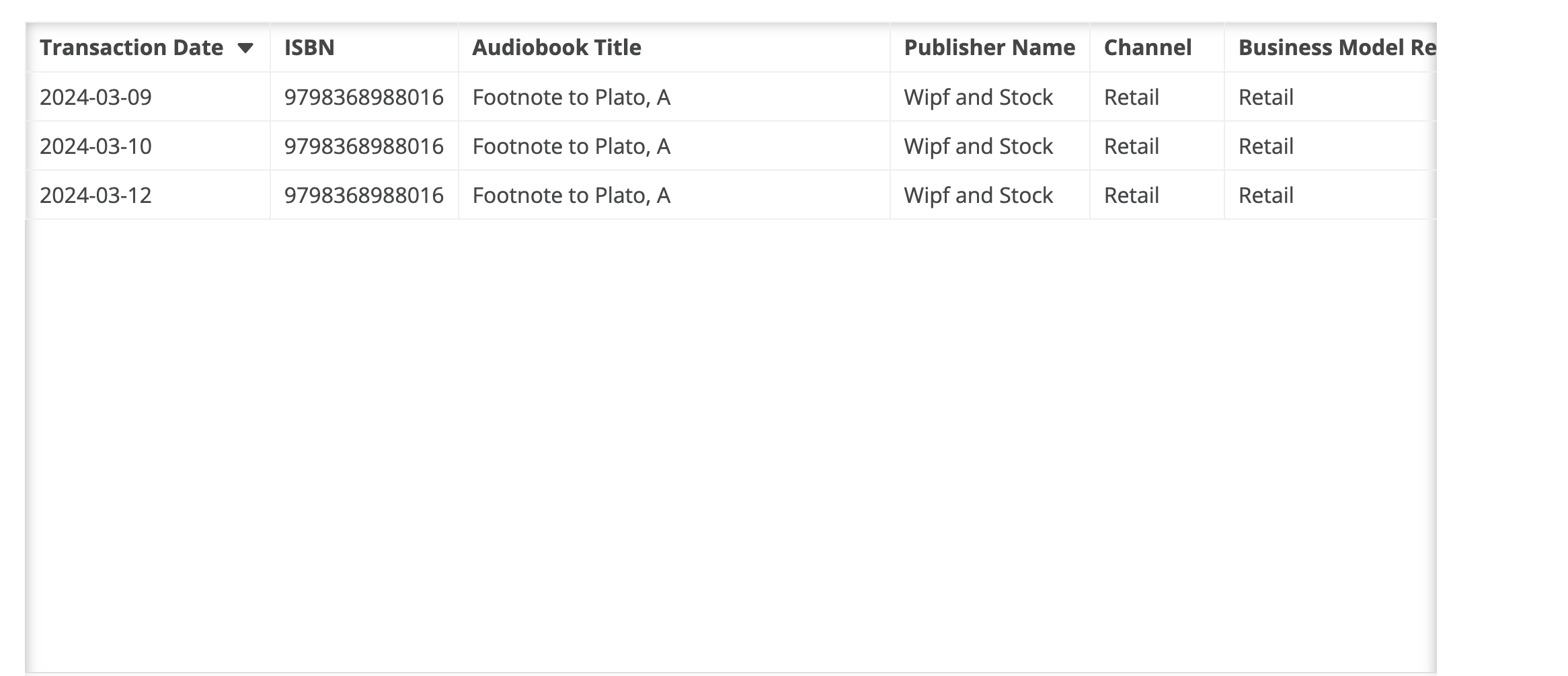Click ISBN in the 2024-03-09 row

364,97
